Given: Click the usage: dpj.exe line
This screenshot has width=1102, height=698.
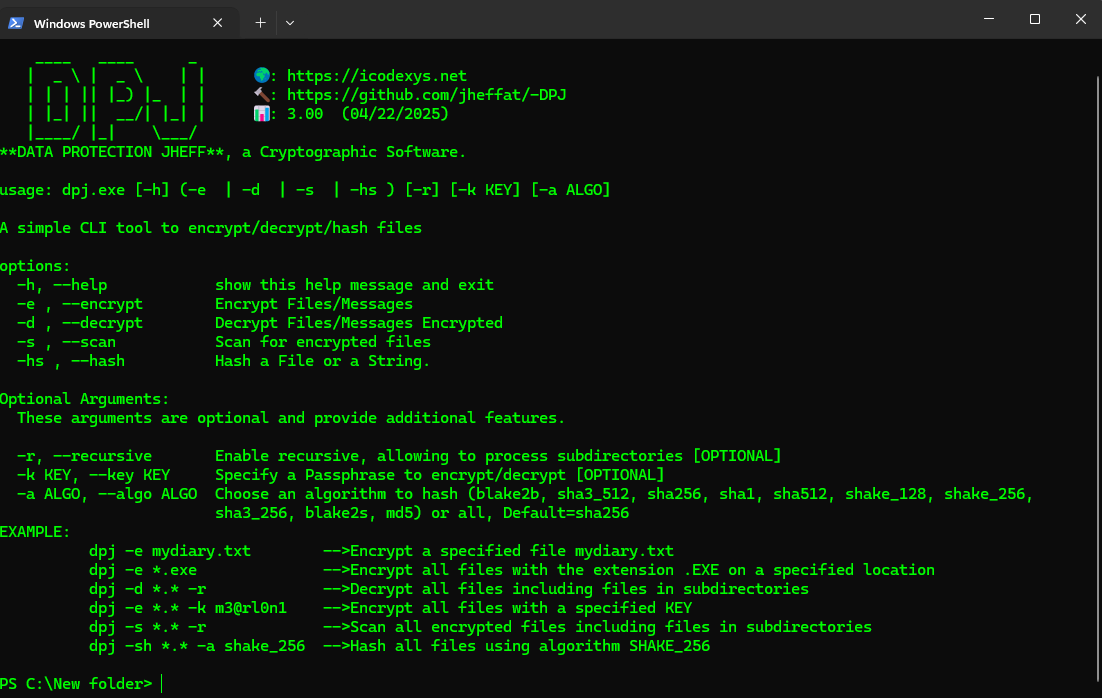Looking at the screenshot, I should point(305,190).
